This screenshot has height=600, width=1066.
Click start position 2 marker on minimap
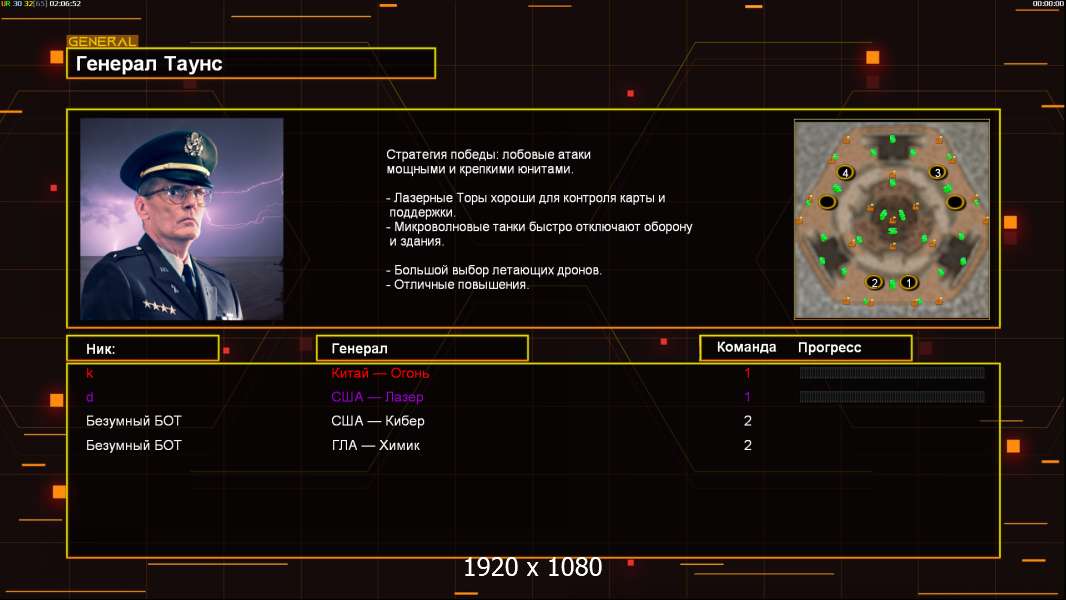pos(874,282)
